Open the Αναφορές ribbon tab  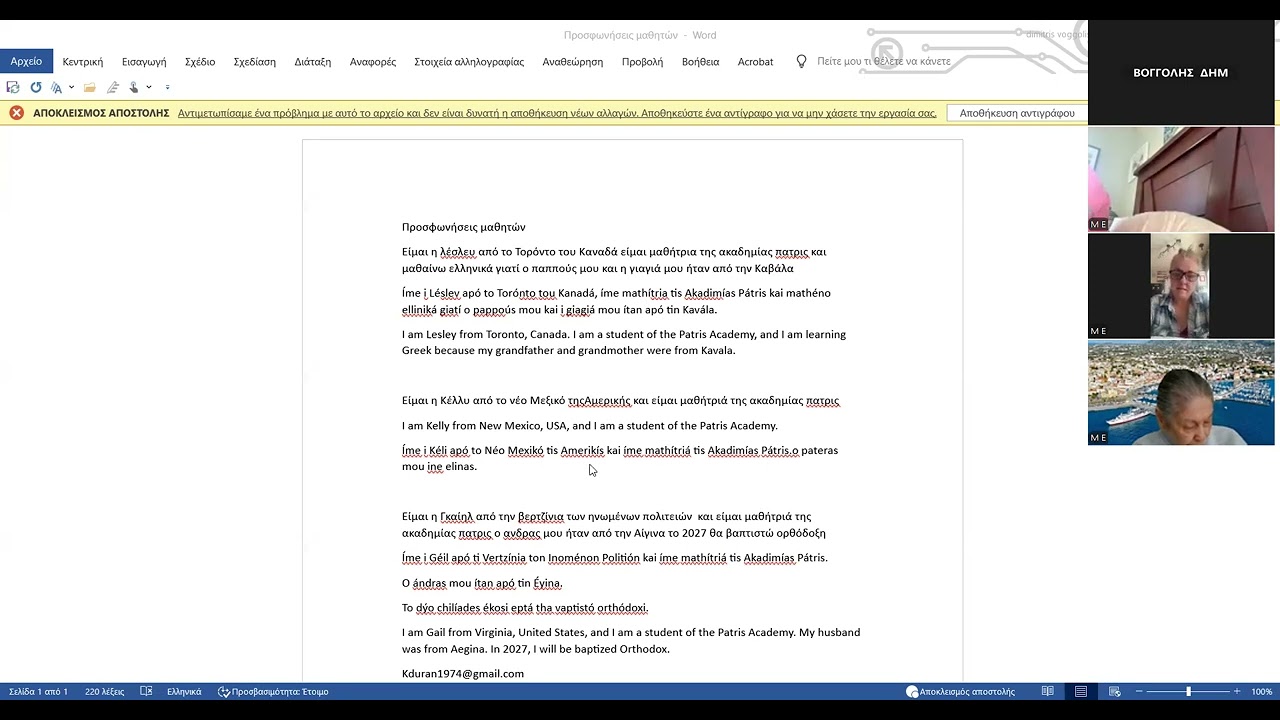coord(373,62)
